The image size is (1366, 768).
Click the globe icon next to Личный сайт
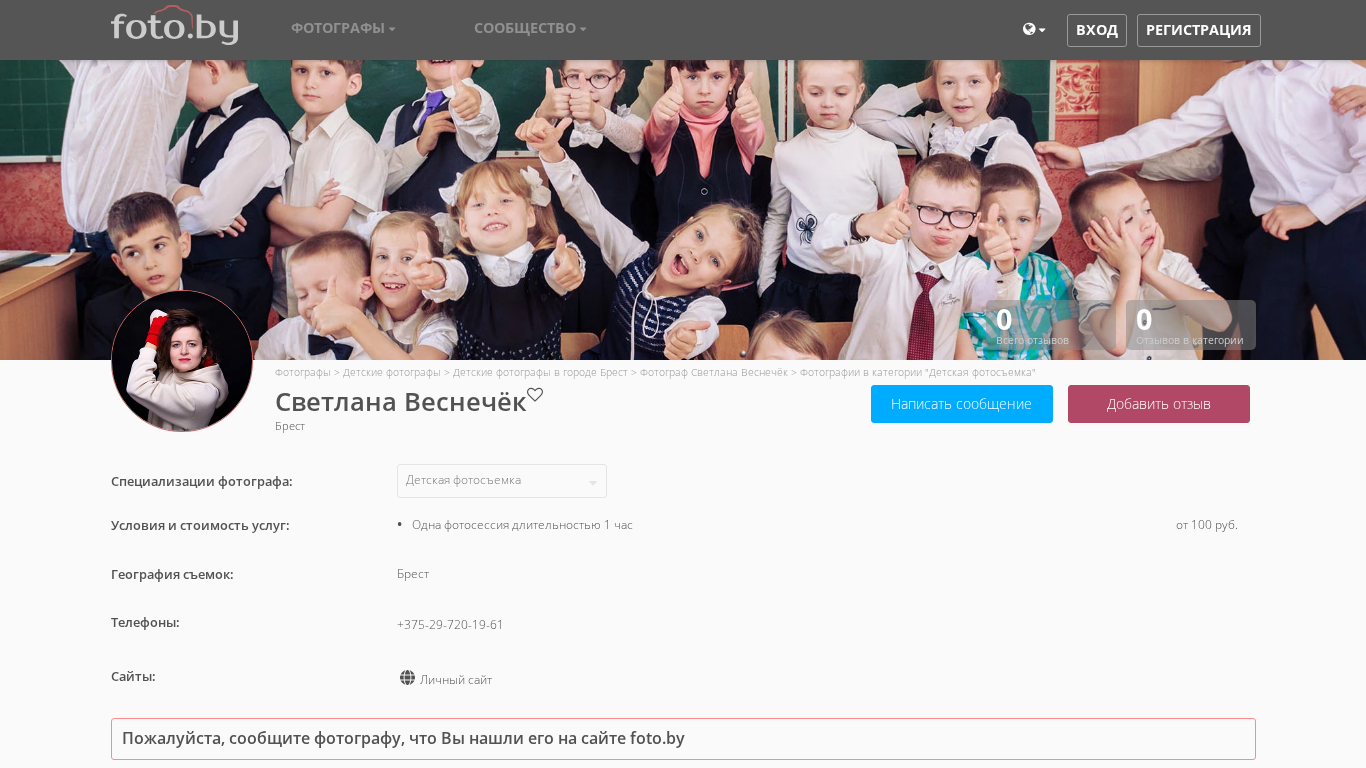pos(407,678)
